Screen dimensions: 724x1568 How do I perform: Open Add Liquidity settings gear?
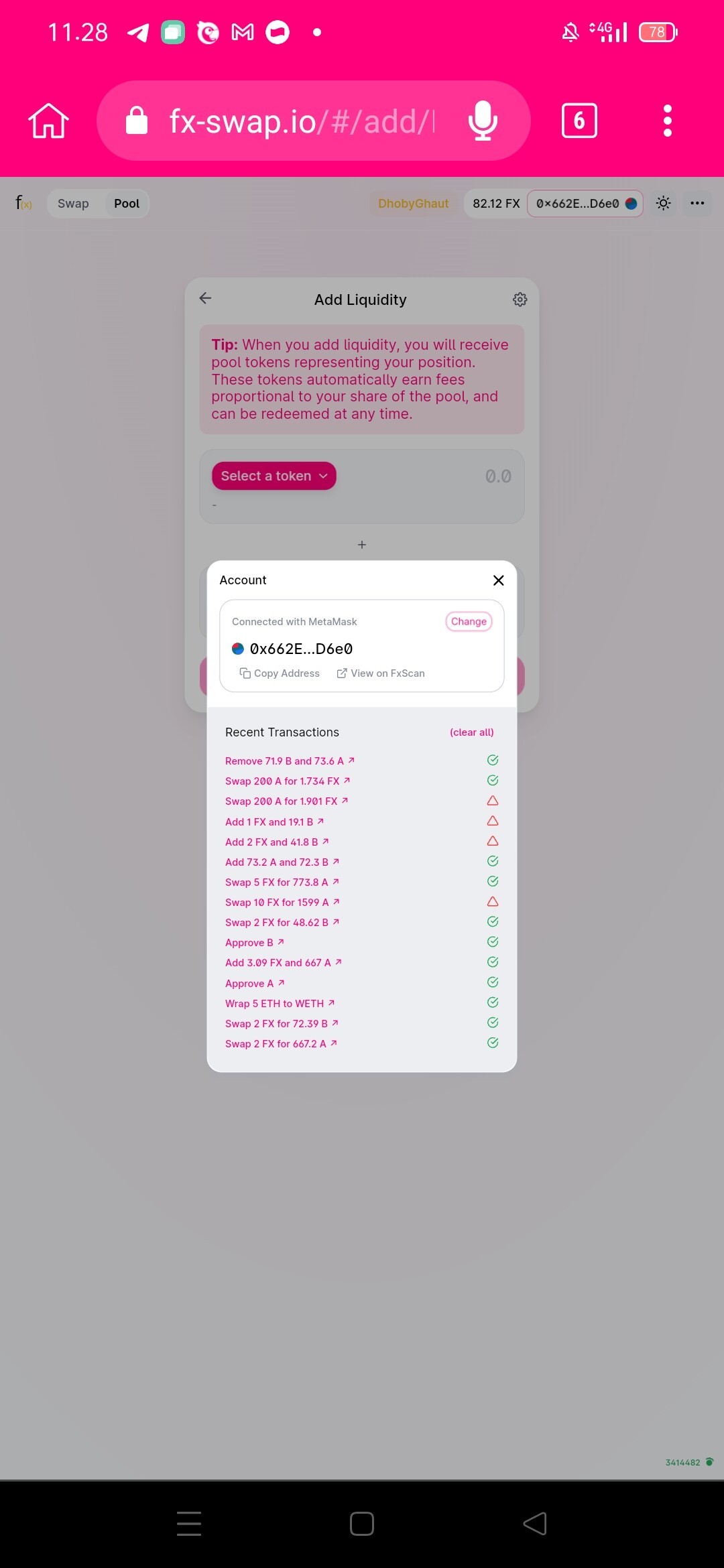(520, 300)
